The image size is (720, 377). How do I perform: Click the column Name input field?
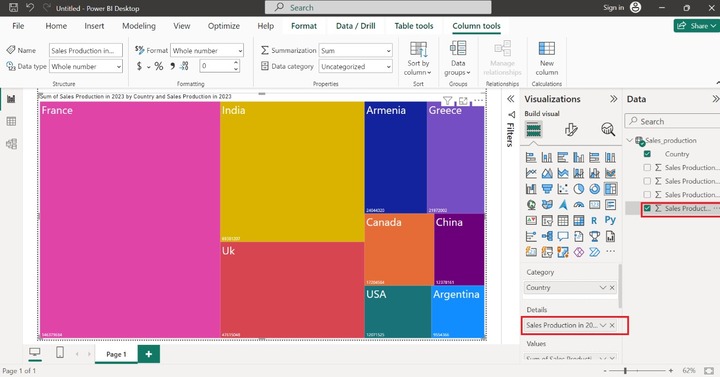(x=86, y=51)
